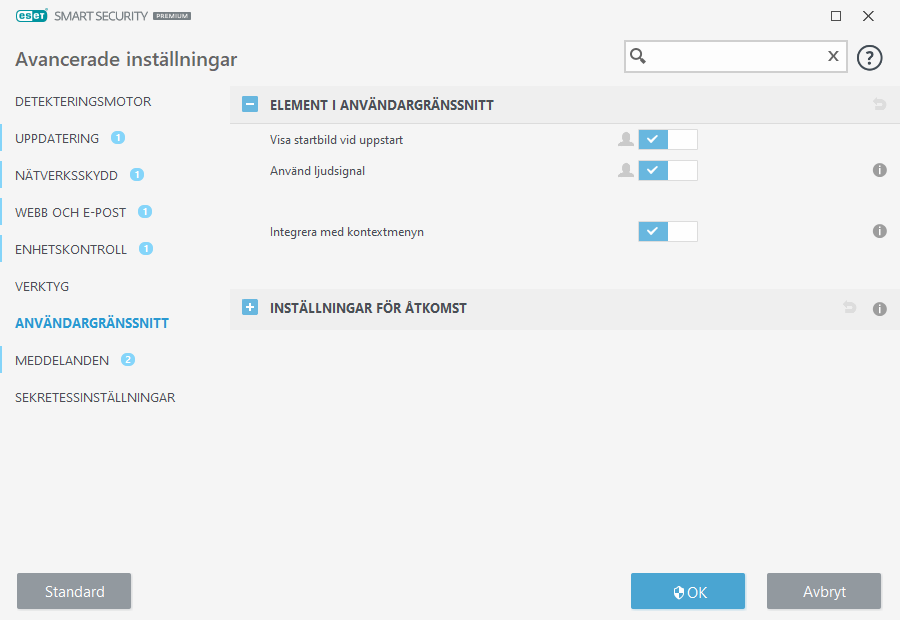Image resolution: width=900 pixels, height=620 pixels.
Task: Collapse the Element i användargränssnitt section
Action: [250, 104]
